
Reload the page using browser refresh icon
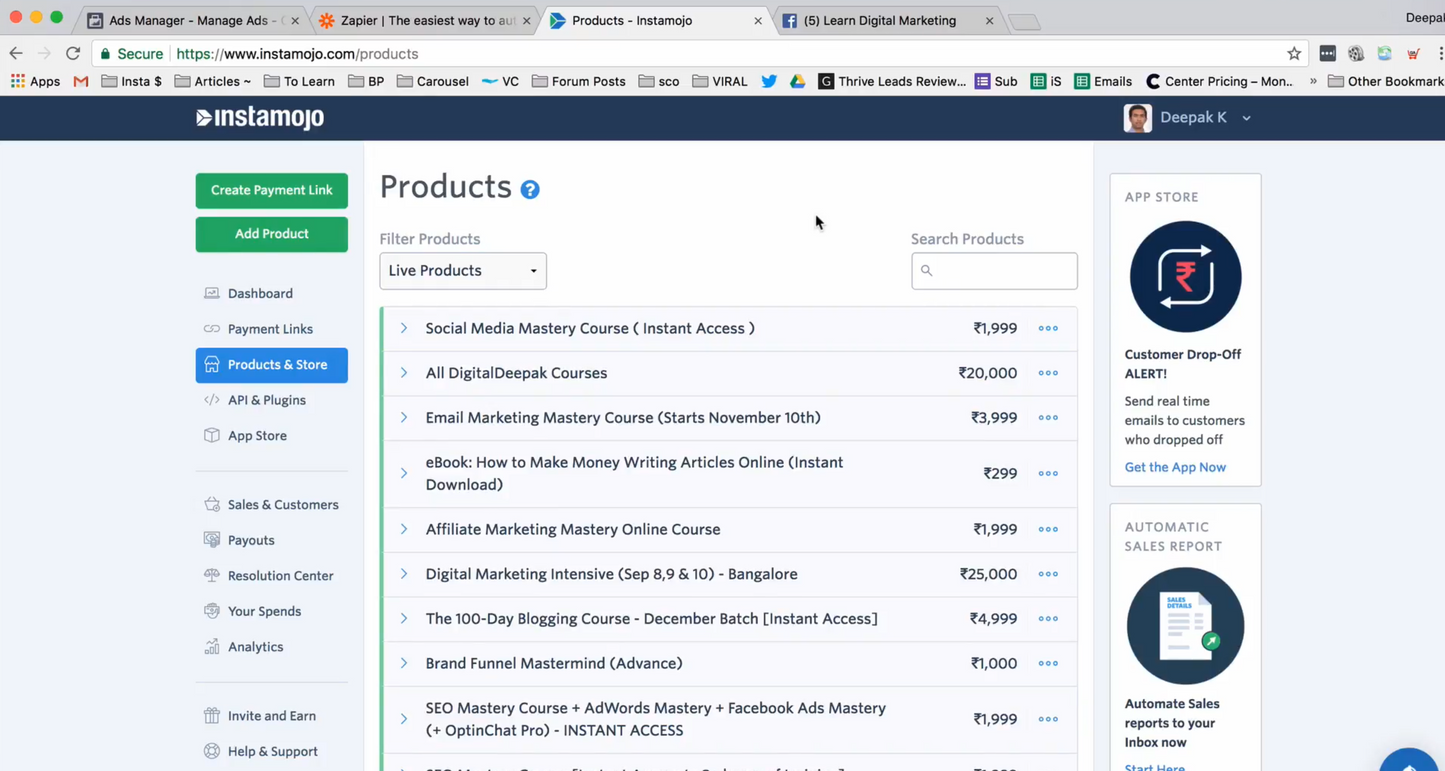(x=73, y=54)
